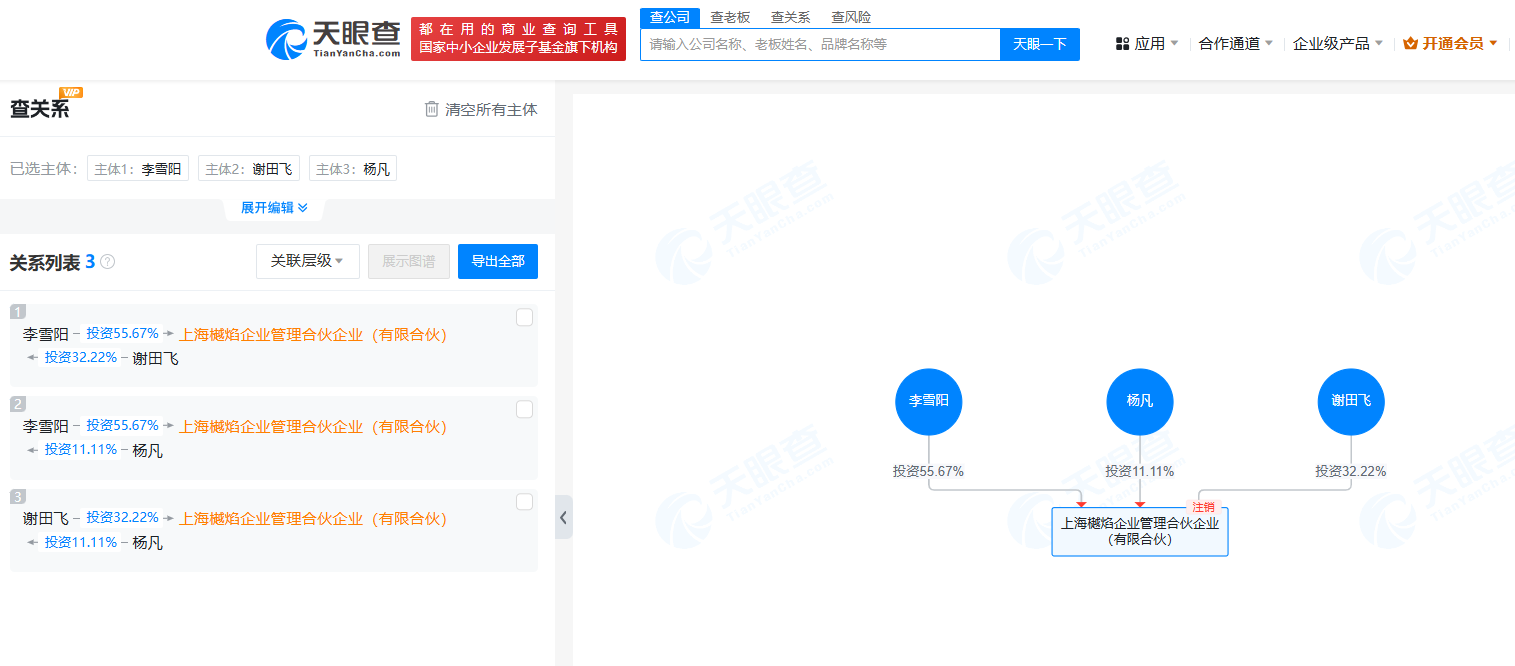The height and width of the screenshot is (666, 1515).
Task: Click the TianYanCha logo icon
Action: (x=287, y=39)
